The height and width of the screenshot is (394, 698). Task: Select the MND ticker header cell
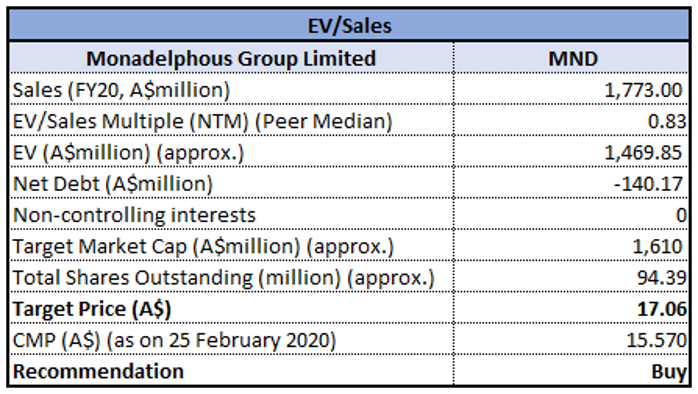click(572, 58)
